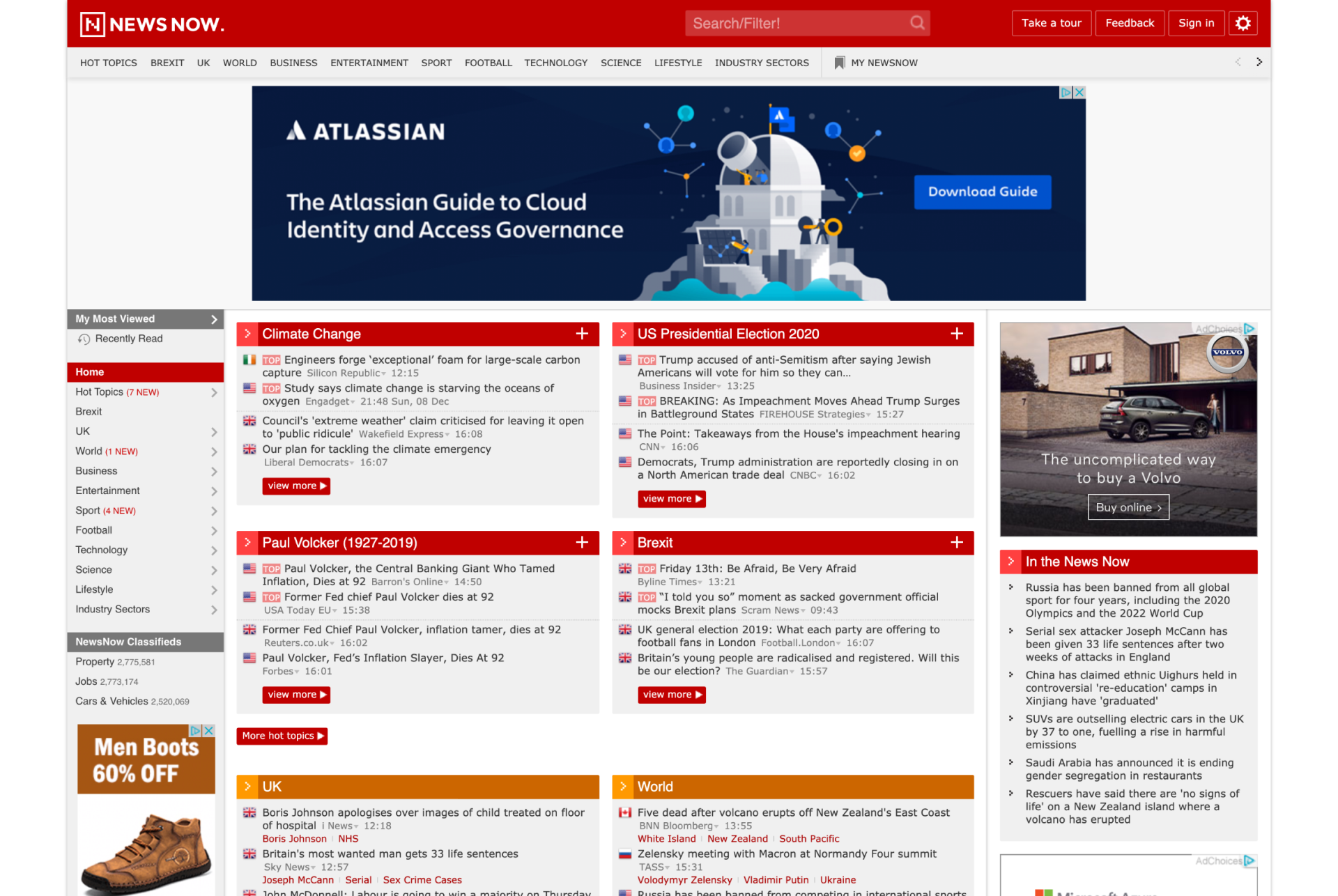The height and width of the screenshot is (896, 1338).
Task: Open the TECHNOLOGY menu item
Action: (x=555, y=63)
